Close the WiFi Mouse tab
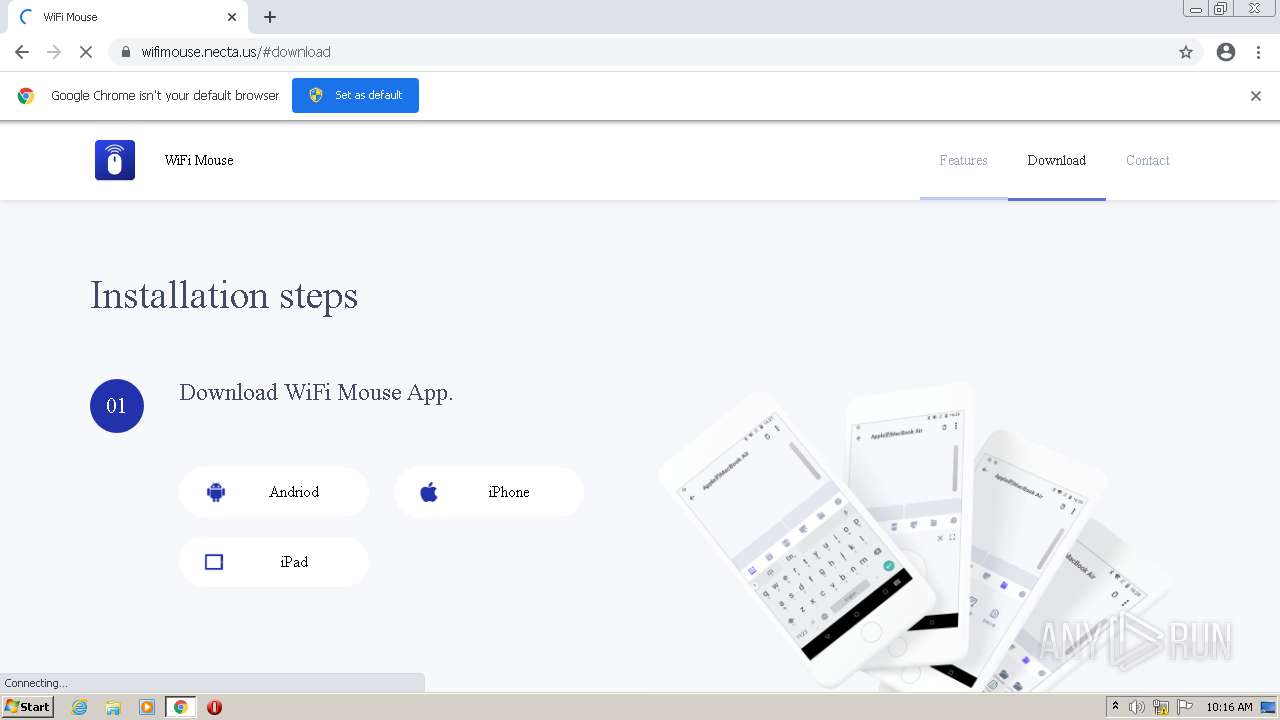1280x720 pixels. [232, 17]
